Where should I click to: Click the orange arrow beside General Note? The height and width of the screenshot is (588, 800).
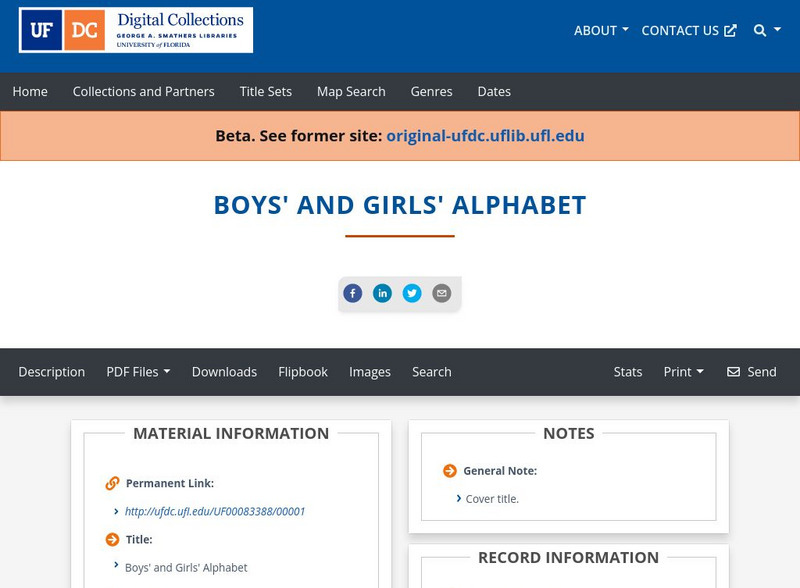point(448,468)
